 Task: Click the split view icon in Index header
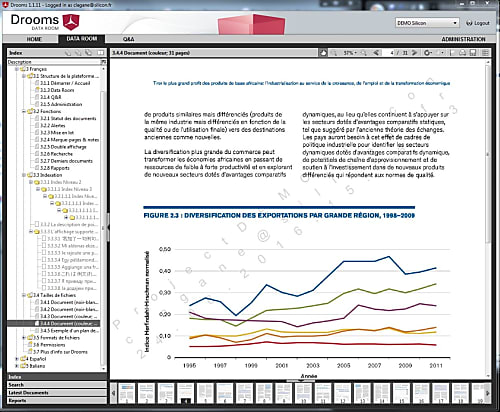pos(100,53)
